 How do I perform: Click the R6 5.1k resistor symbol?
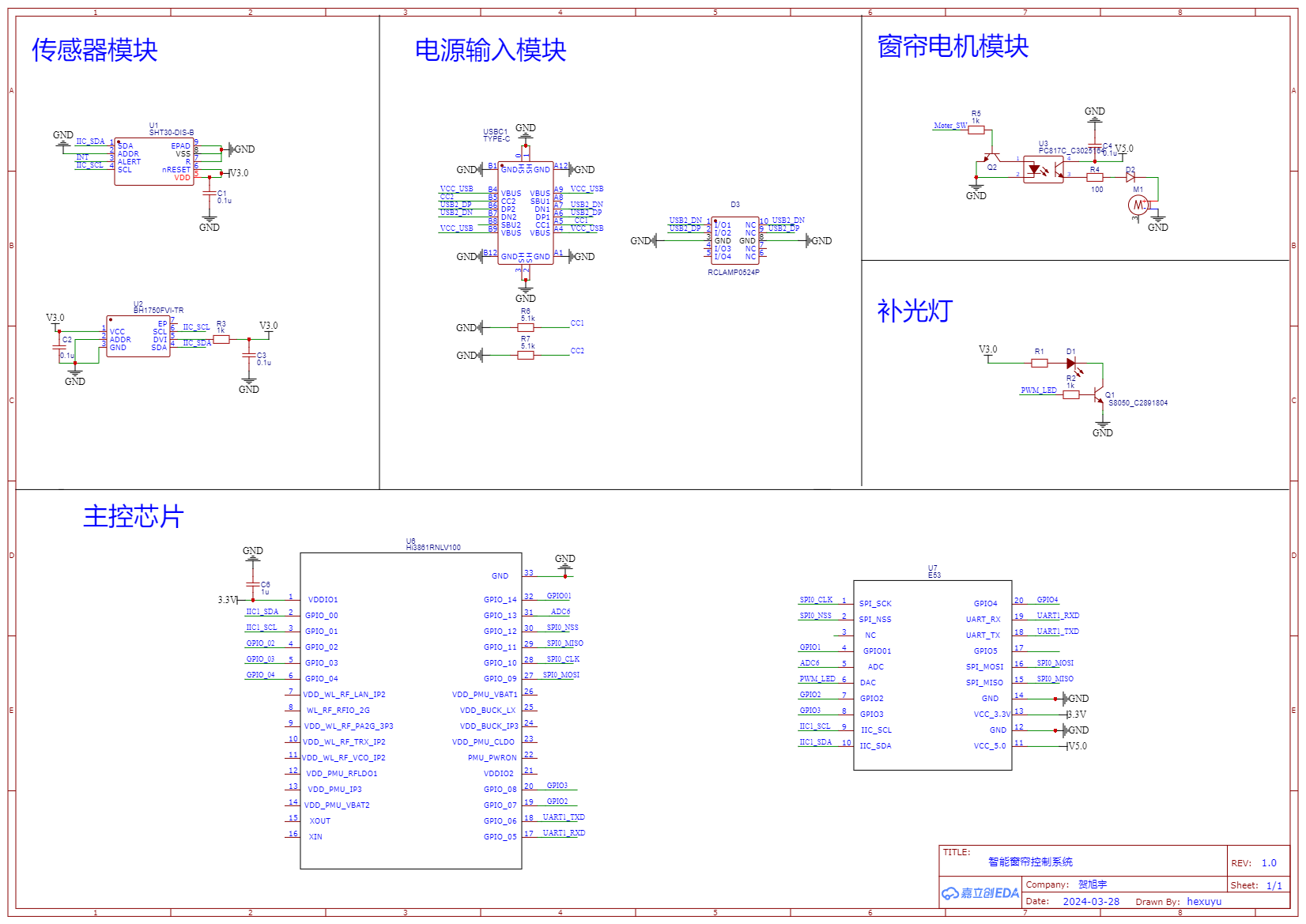click(x=526, y=327)
